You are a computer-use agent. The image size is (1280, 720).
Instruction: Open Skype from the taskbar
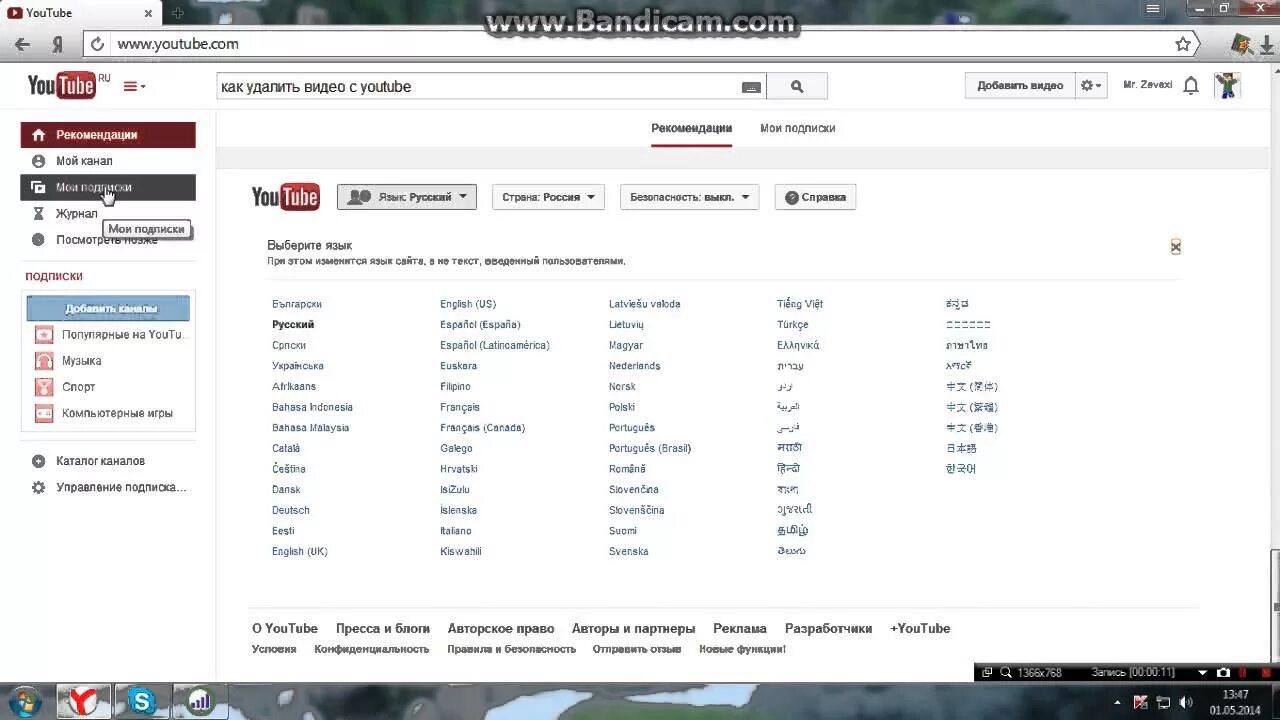pyautogui.click(x=142, y=701)
